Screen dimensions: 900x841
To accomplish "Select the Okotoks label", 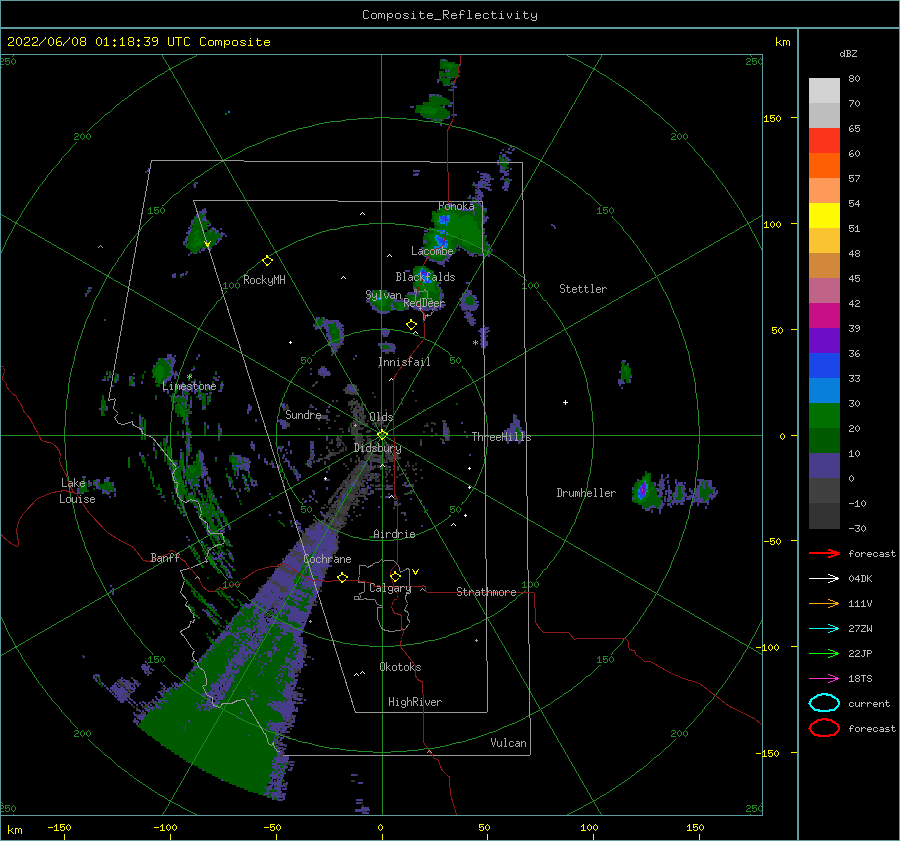I will coord(400,668).
